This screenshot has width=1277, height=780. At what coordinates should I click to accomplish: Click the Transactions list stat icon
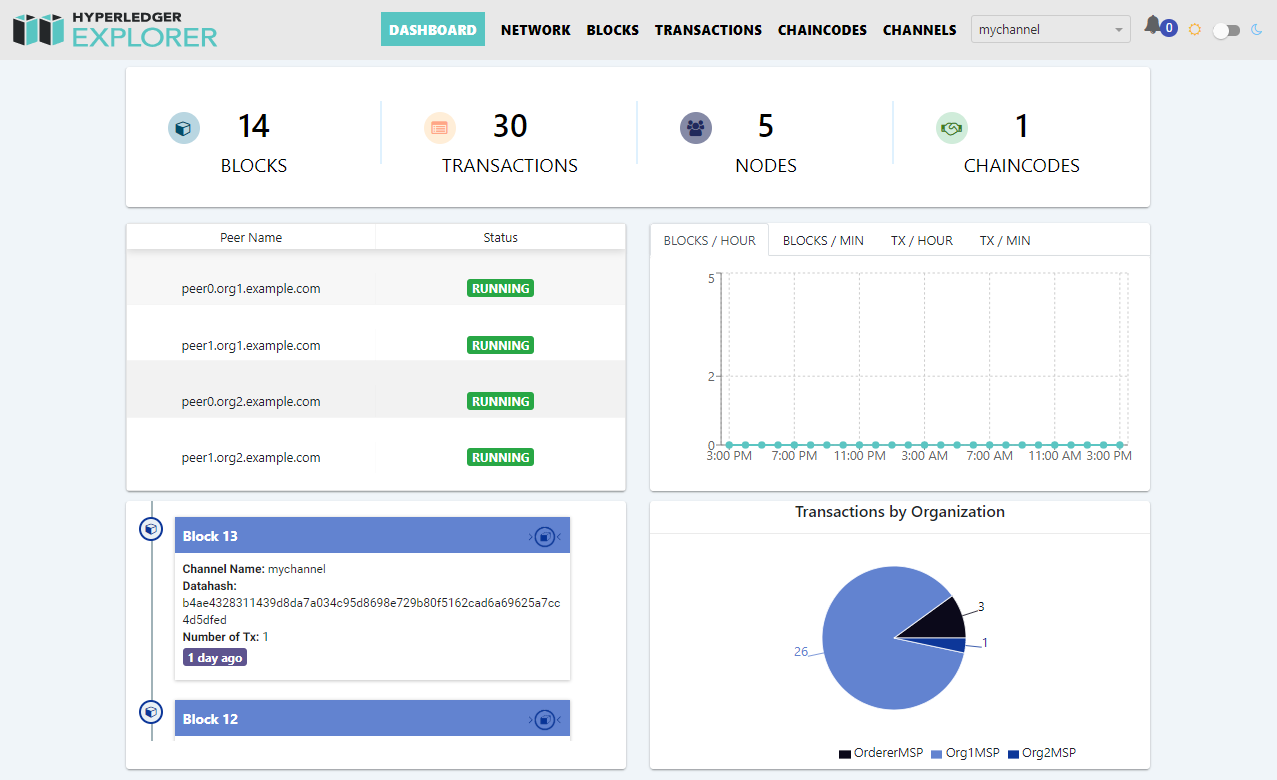[439, 128]
